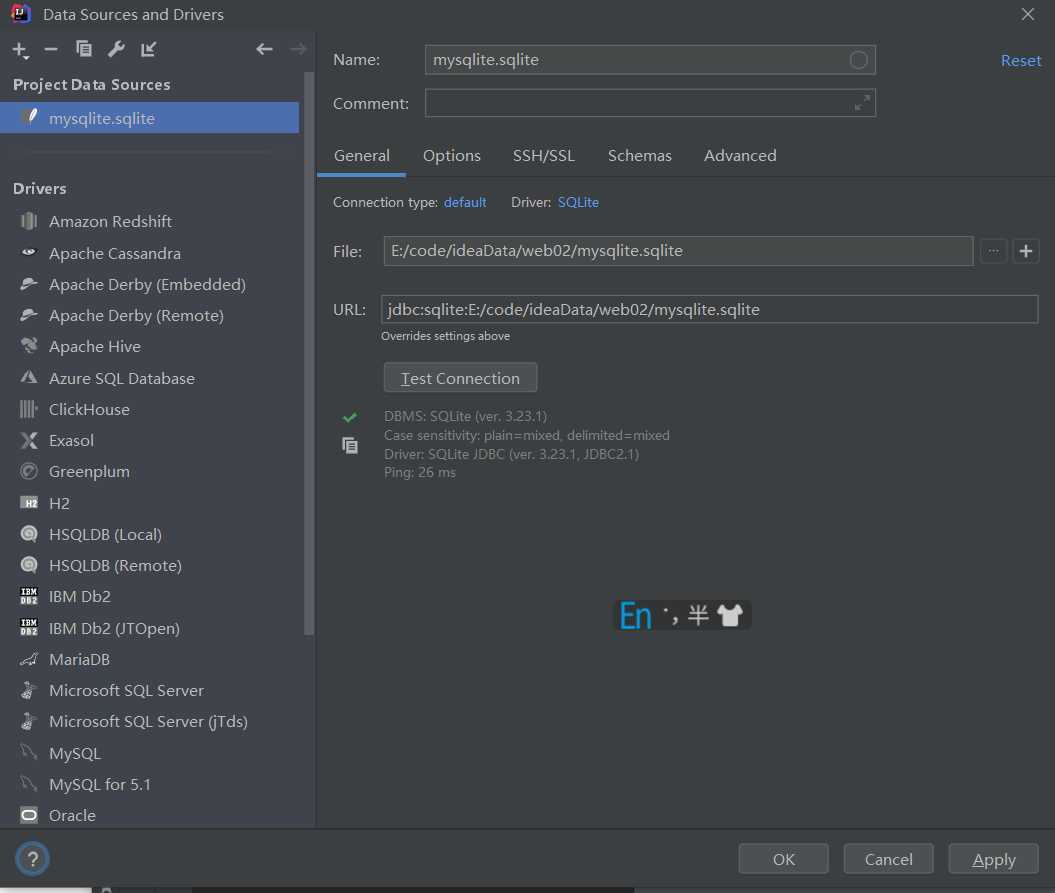Image resolution: width=1055 pixels, height=893 pixels.
Task: Toggle IME half-width character mode
Action: point(698,614)
